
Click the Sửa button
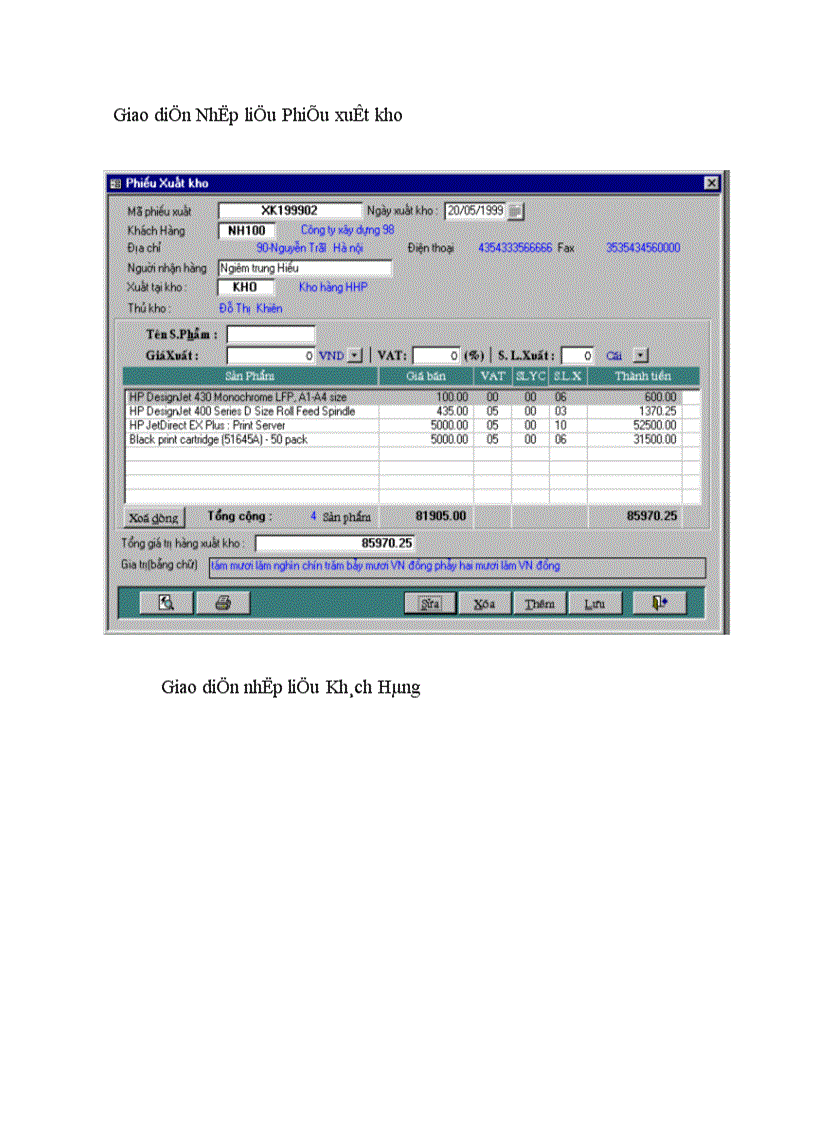tap(431, 602)
